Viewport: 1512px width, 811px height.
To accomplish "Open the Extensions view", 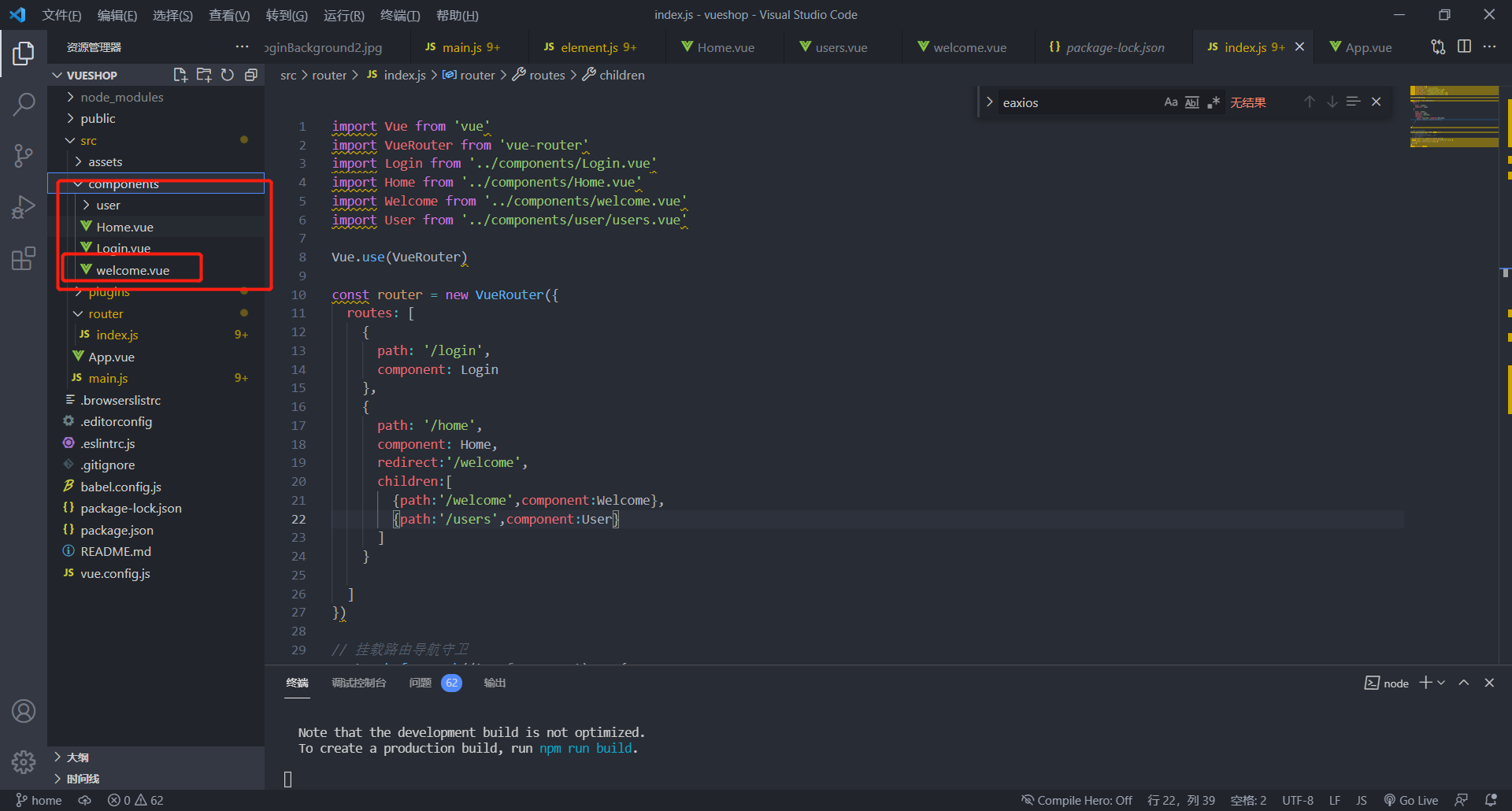I will coord(24,258).
